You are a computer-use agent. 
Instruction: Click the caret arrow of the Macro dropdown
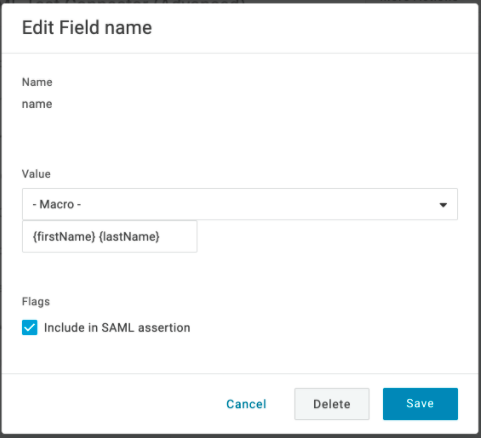tap(443, 205)
